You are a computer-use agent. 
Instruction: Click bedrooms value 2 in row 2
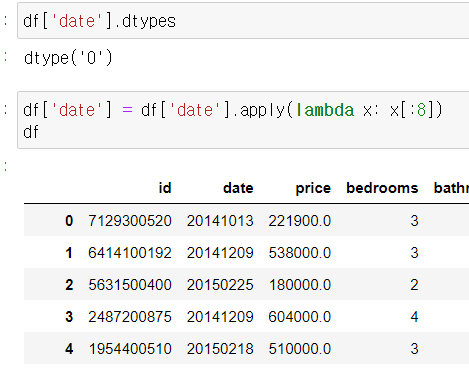(x=414, y=285)
